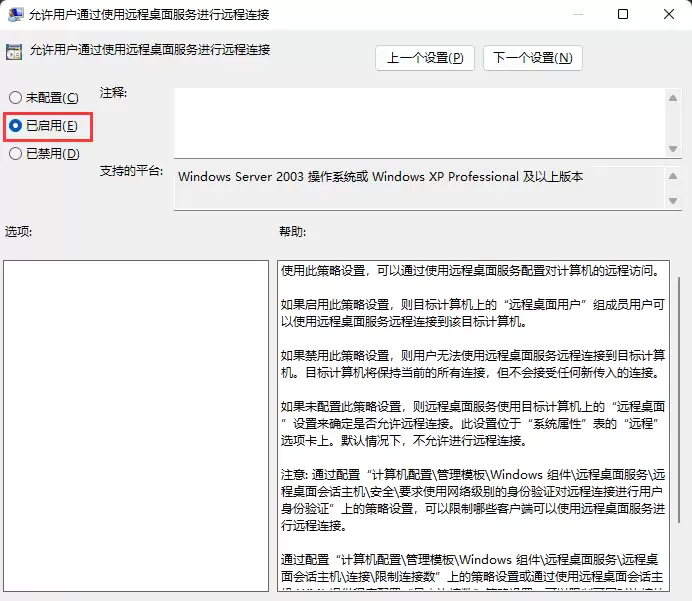Click inside the 选项 options panel
Screen dimensions: 692x601
(136, 426)
